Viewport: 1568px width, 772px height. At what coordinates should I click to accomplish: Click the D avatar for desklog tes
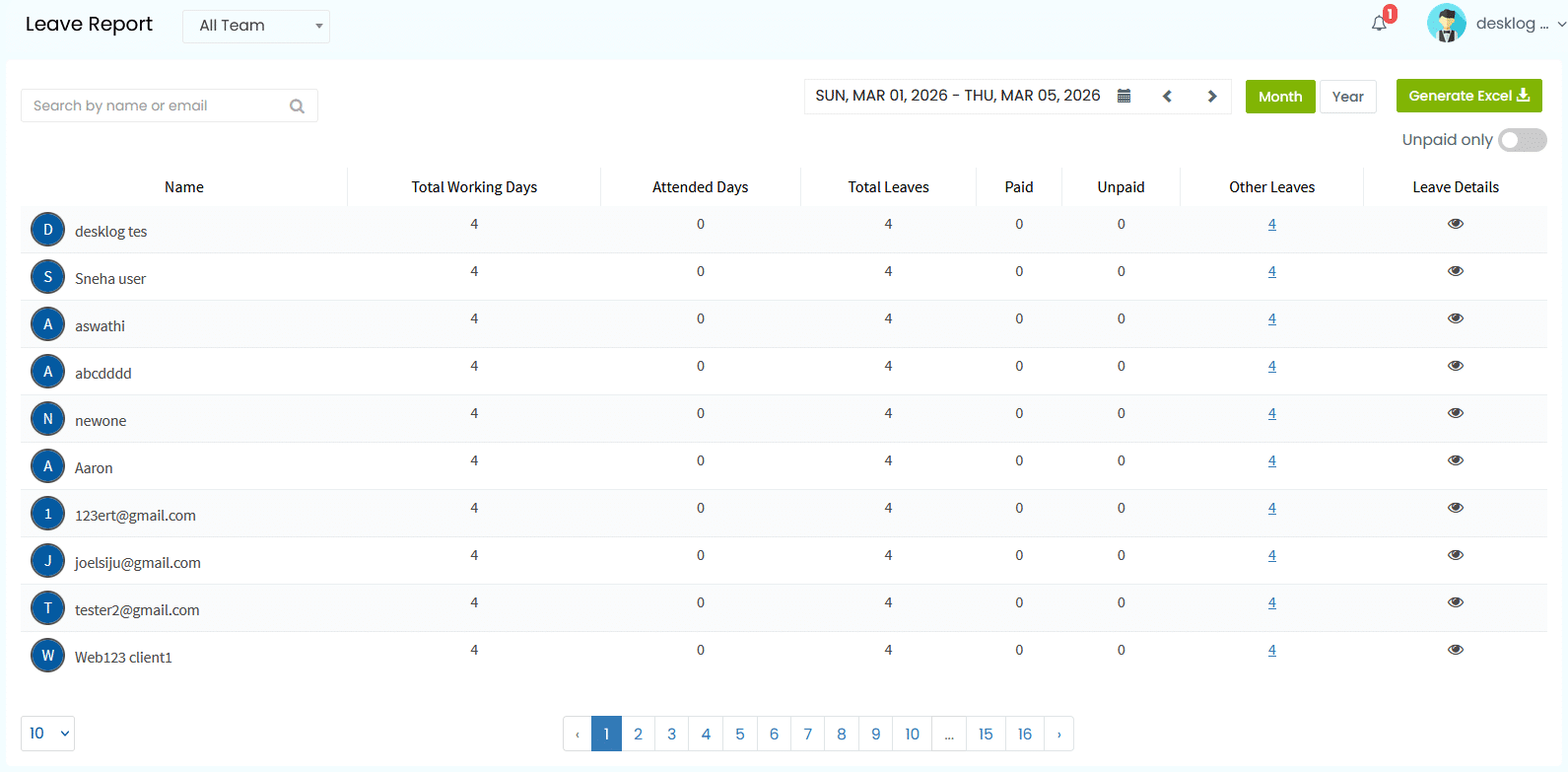point(47,230)
